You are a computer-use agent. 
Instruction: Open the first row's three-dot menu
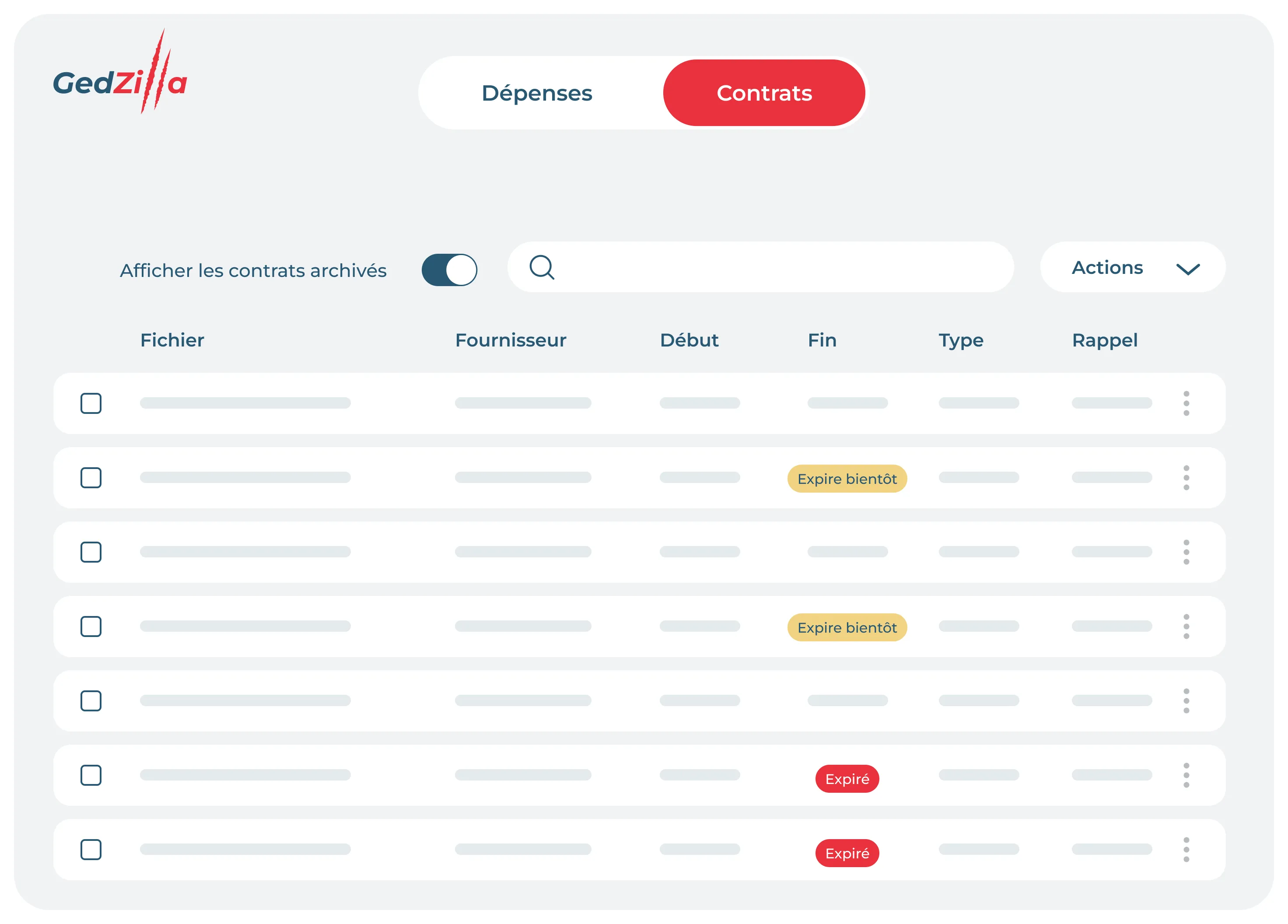click(x=1186, y=403)
